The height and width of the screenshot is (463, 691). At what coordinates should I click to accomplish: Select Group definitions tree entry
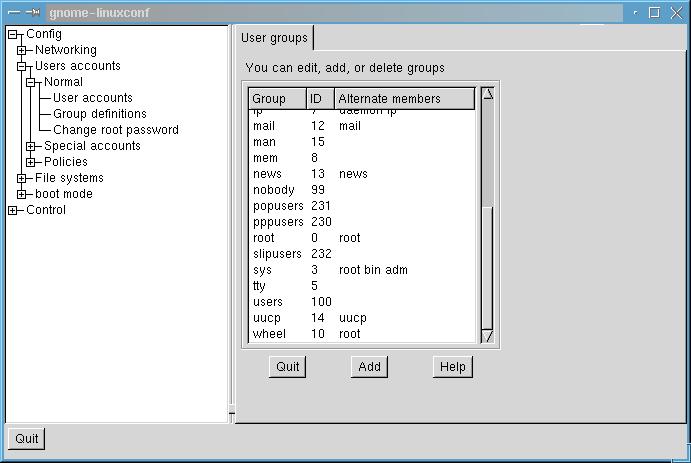point(100,114)
